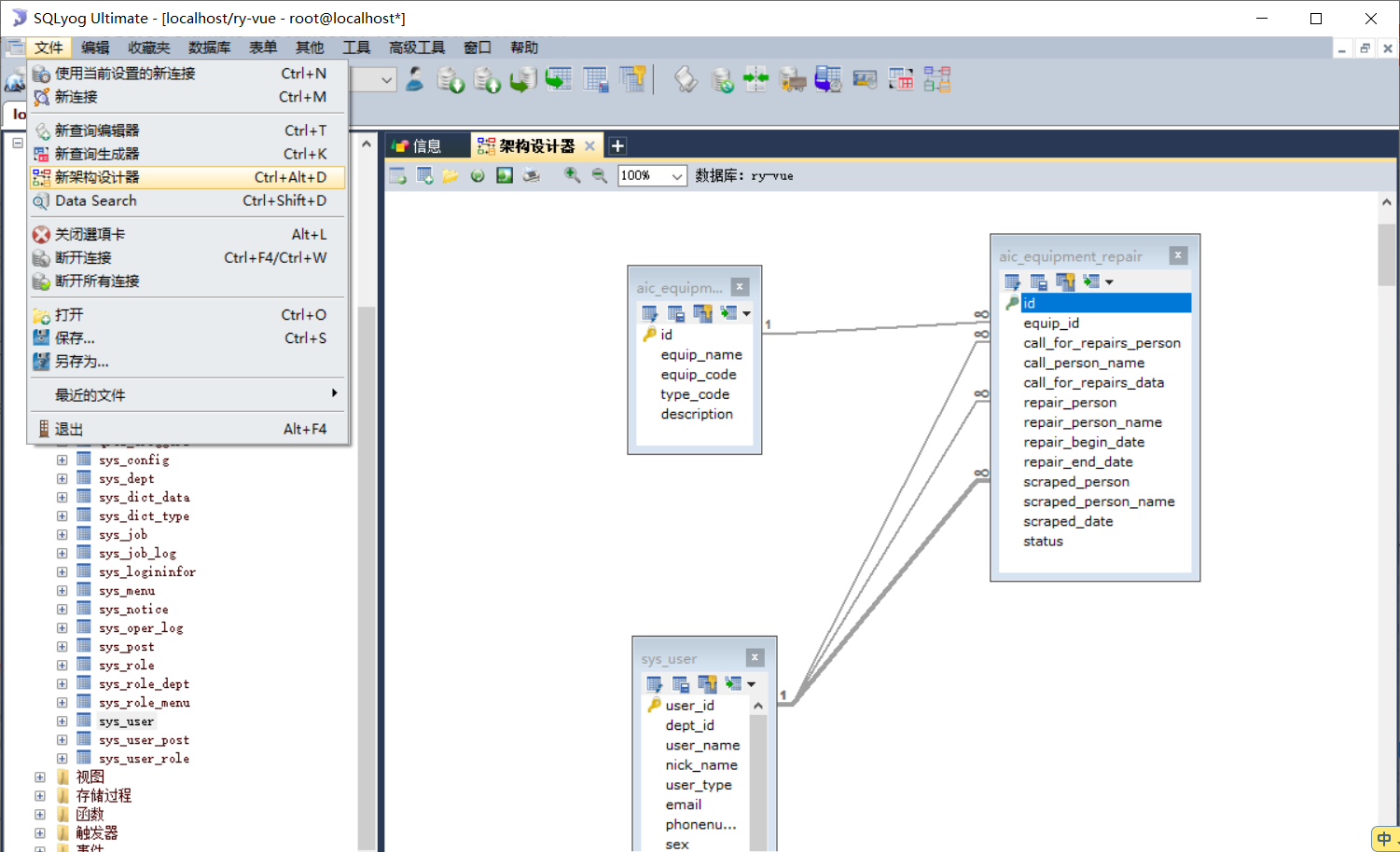Expand the sys_menu table node
The width and height of the screenshot is (1400, 852).
tap(62, 591)
